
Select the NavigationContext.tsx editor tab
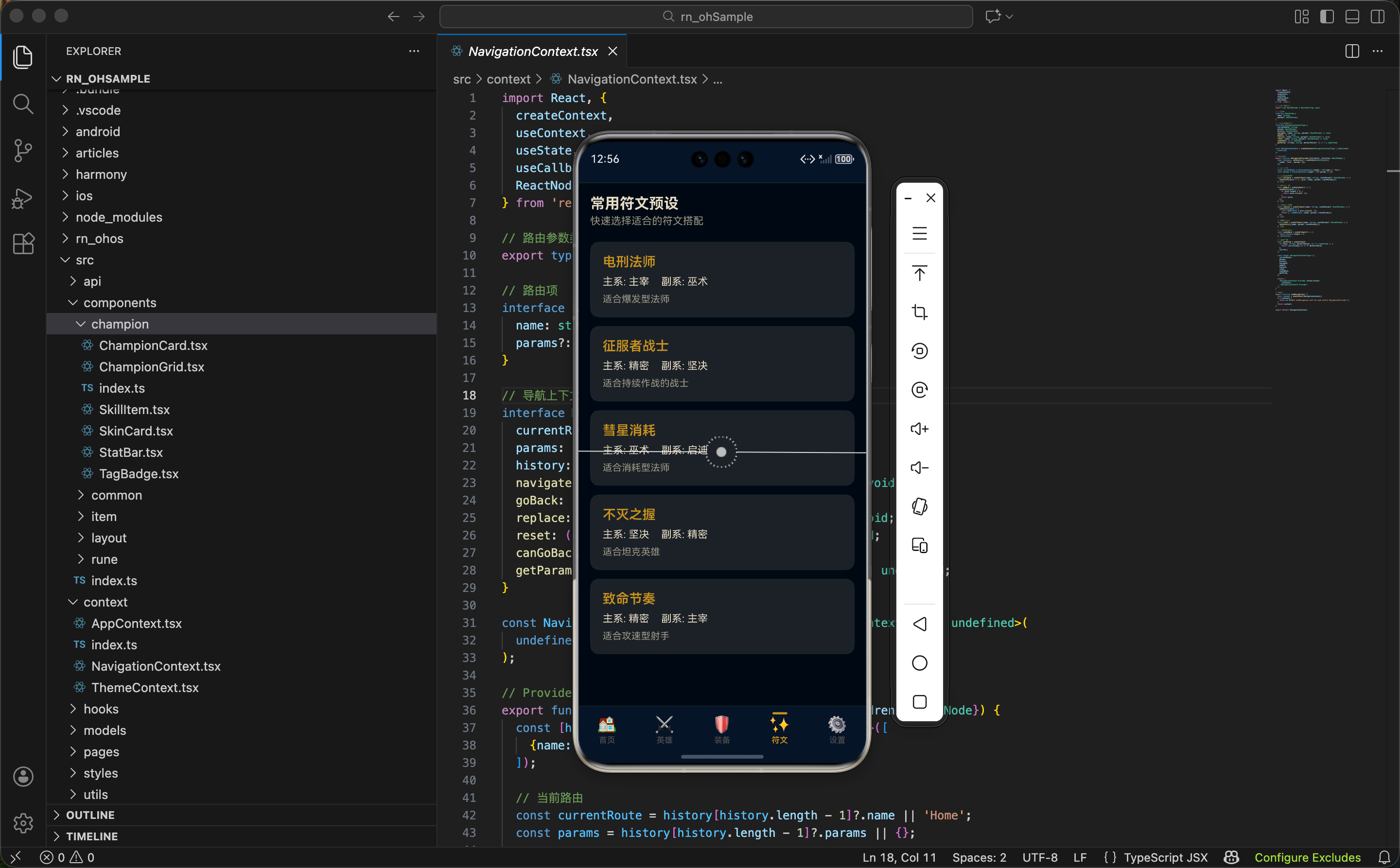532,51
